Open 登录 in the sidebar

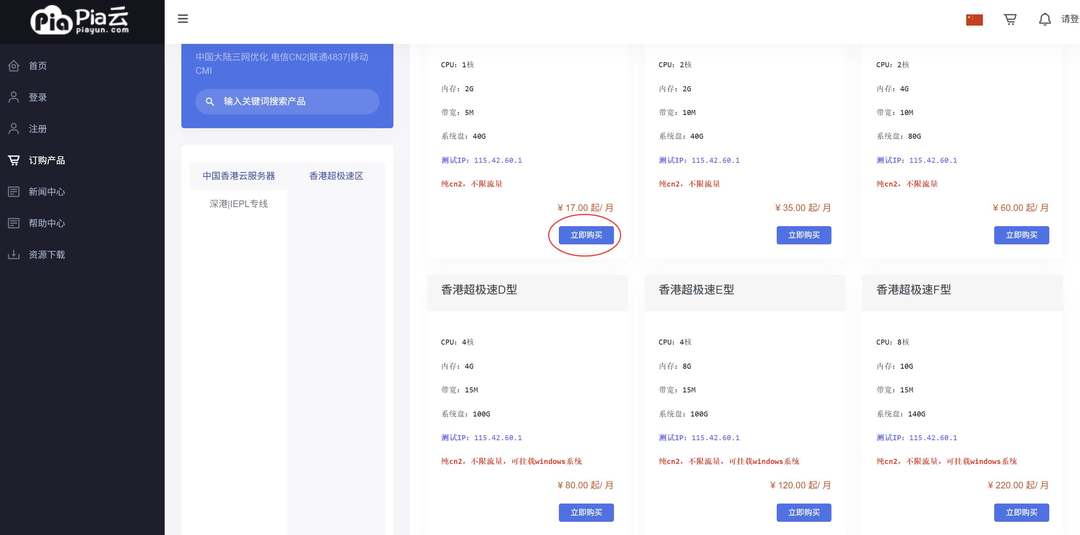tap(38, 98)
